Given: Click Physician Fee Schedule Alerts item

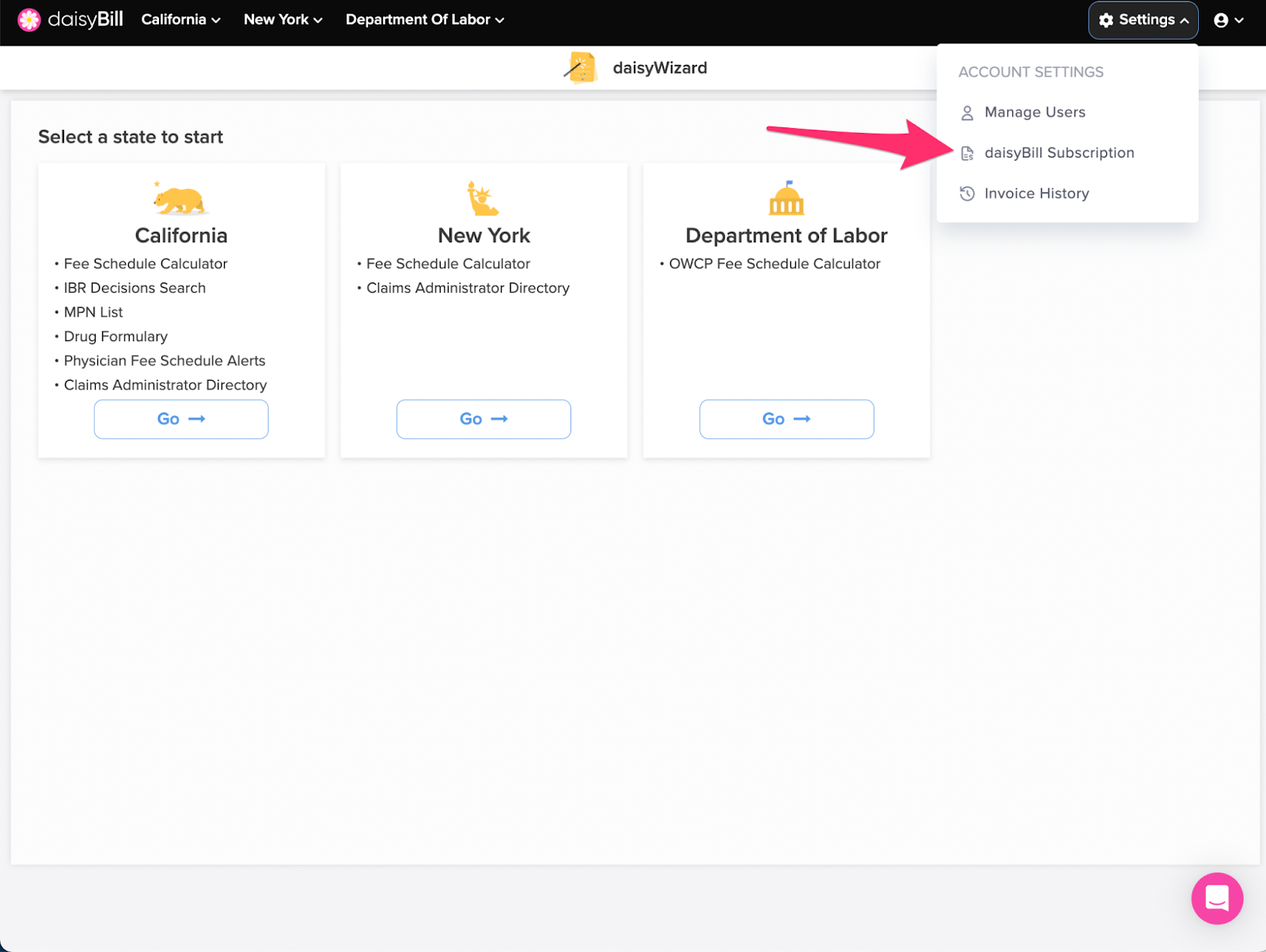Looking at the screenshot, I should pos(165,361).
